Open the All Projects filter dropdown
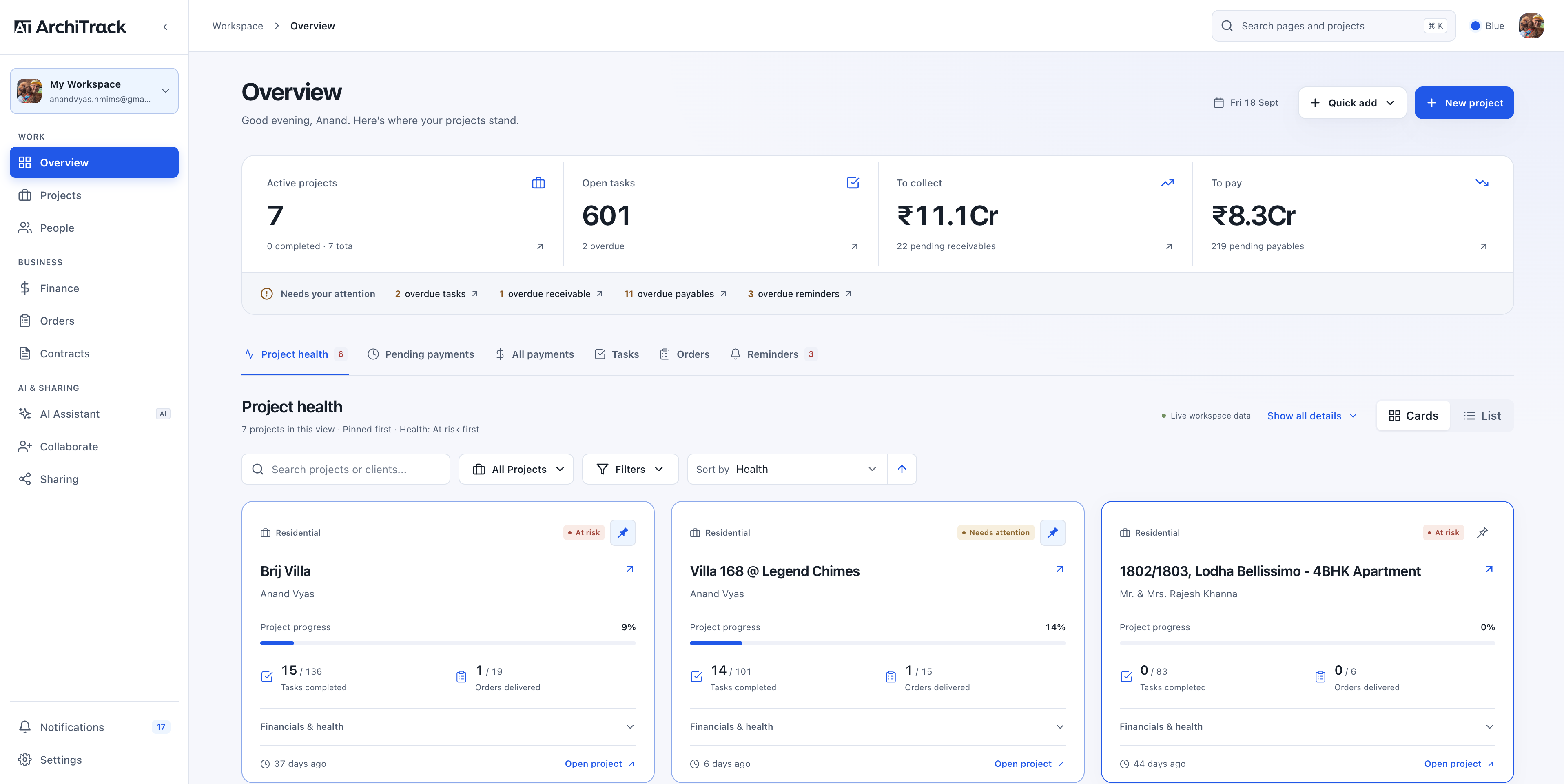The height and width of the screenshot is (784, 1564). tap(516, 469)
